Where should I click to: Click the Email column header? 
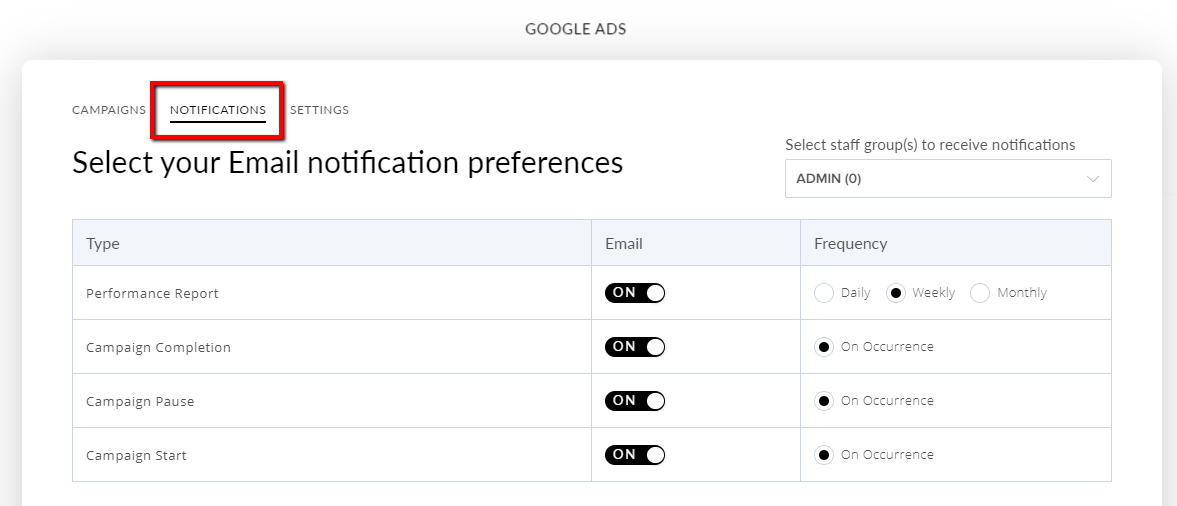(x=624, y=244)
